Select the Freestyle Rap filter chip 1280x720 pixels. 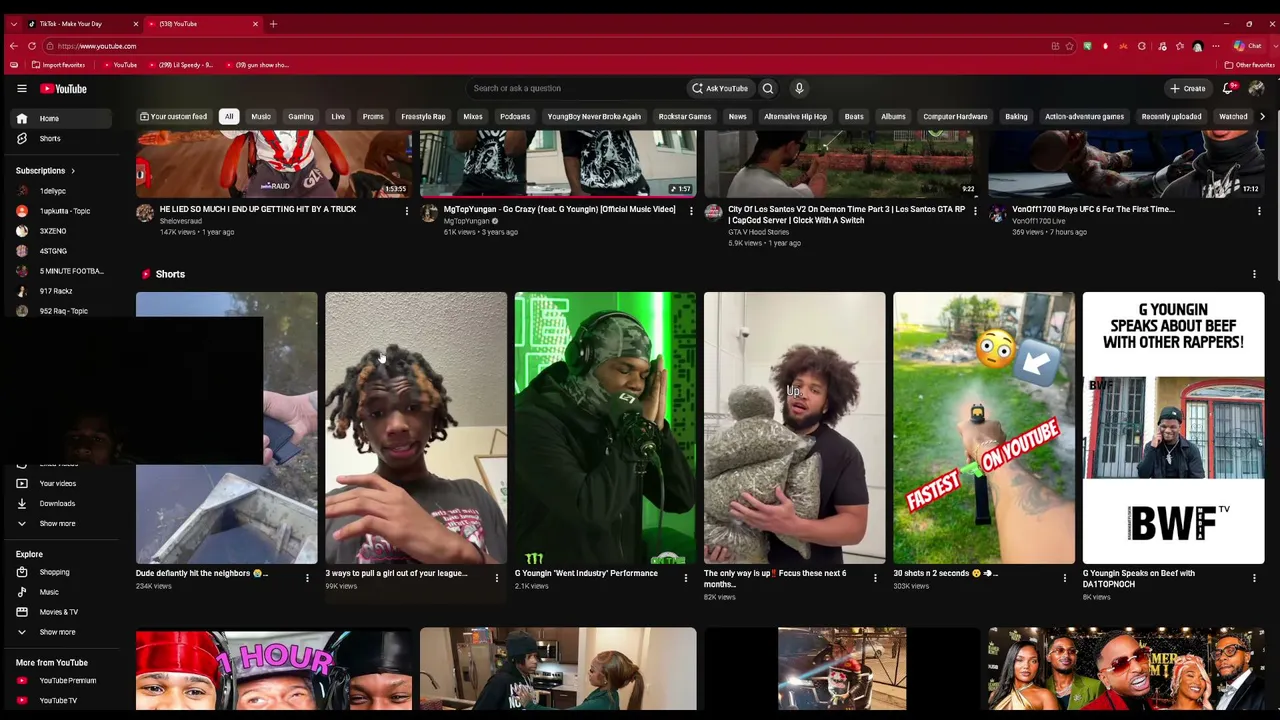(423, 117)
